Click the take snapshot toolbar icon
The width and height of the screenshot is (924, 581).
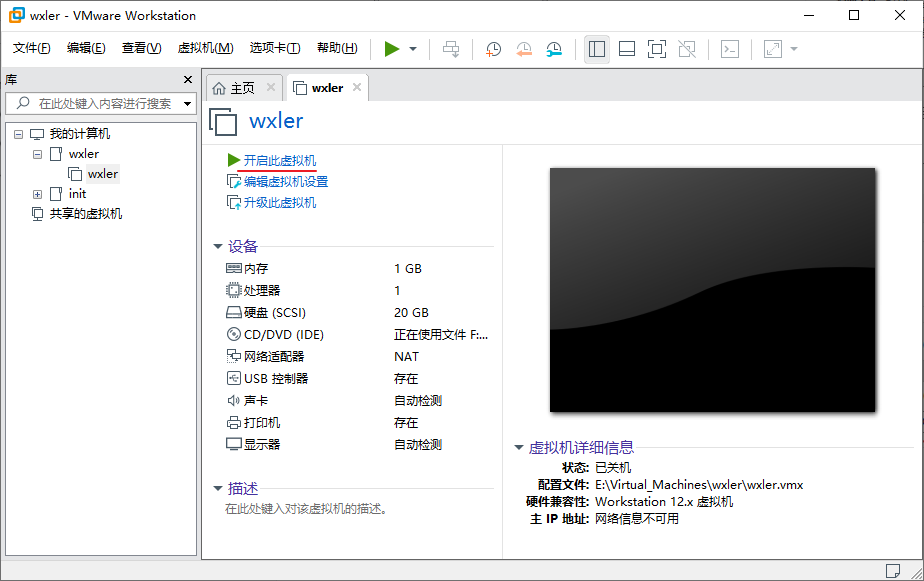[x=493, y=49]
